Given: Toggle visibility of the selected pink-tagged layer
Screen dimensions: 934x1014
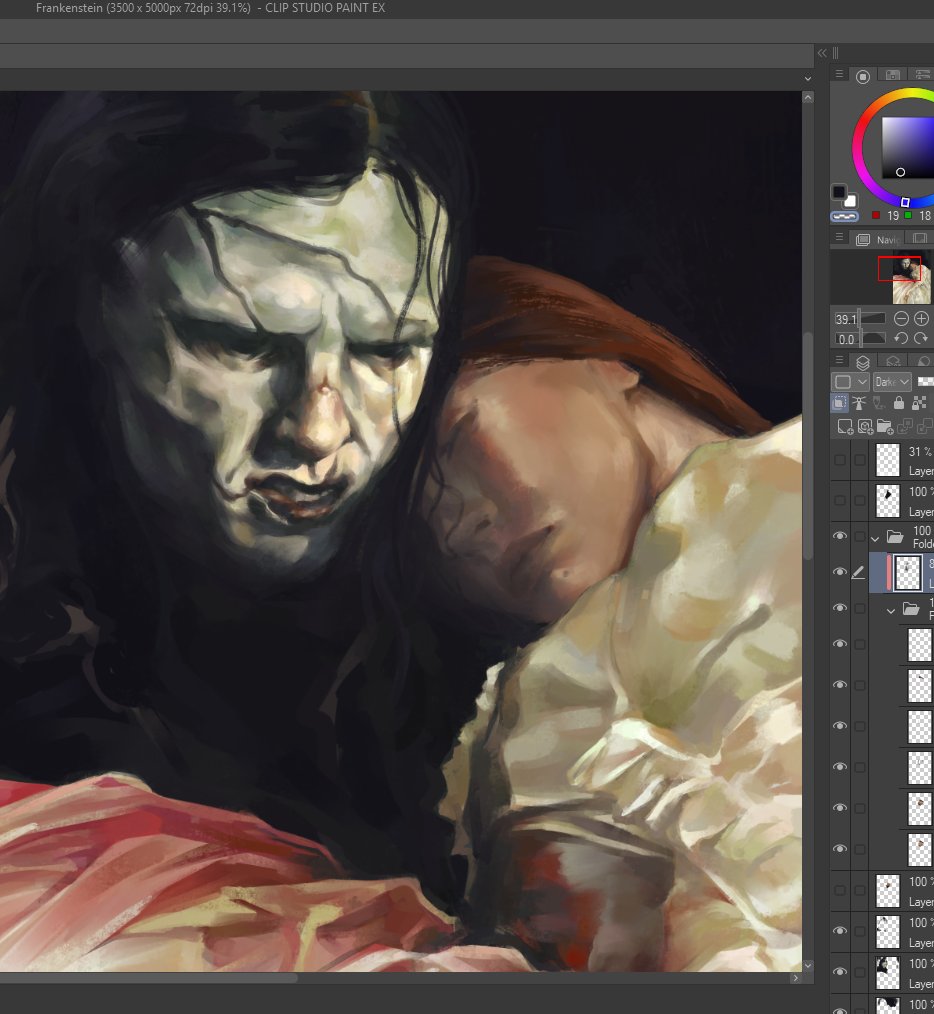Looking at the screenshot, I should click(x=840, y=571).
